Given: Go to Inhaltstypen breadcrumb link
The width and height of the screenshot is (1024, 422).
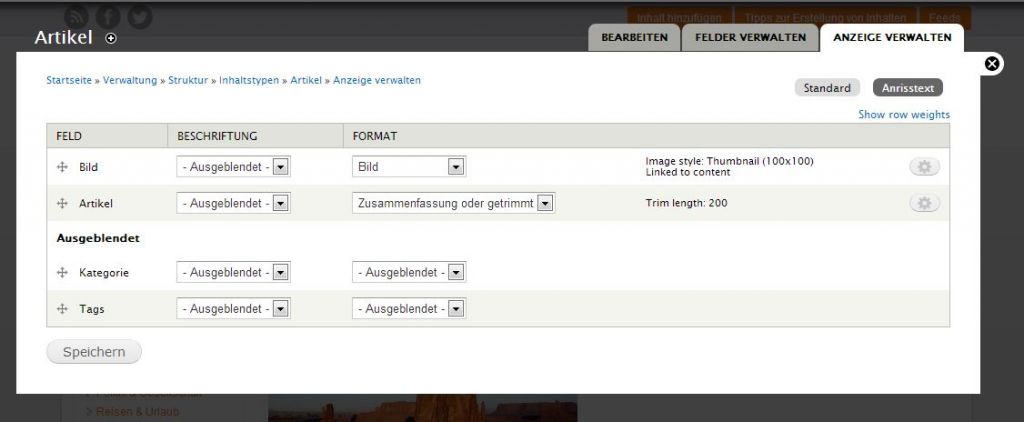Looking at the screenshot, I should (250, 80).
